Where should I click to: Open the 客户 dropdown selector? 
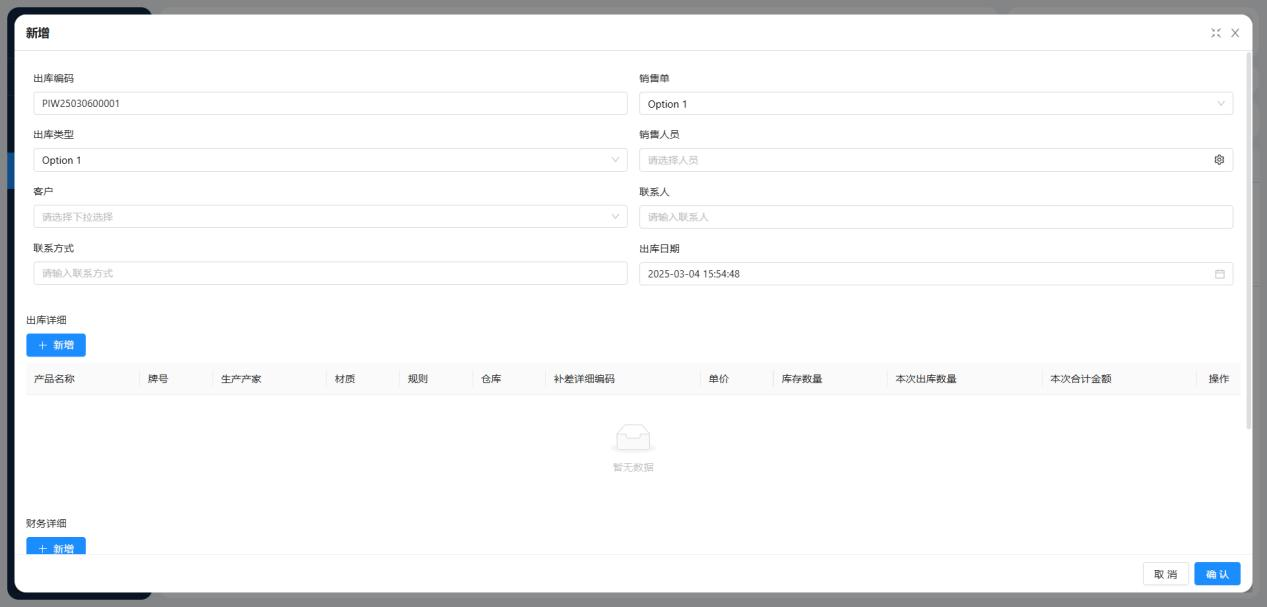coord(330,217)
